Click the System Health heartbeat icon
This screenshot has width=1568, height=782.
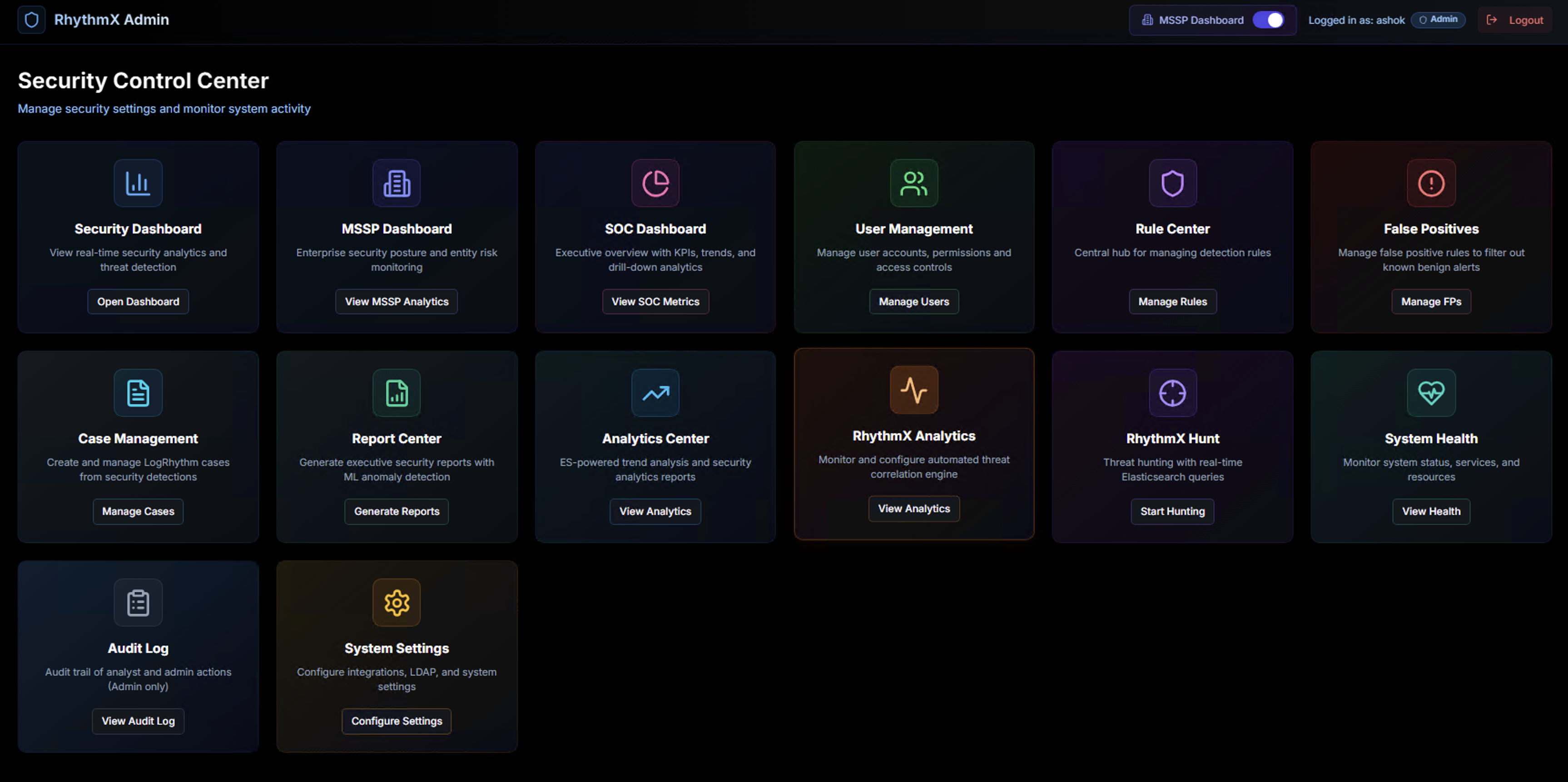point(1430,392)
